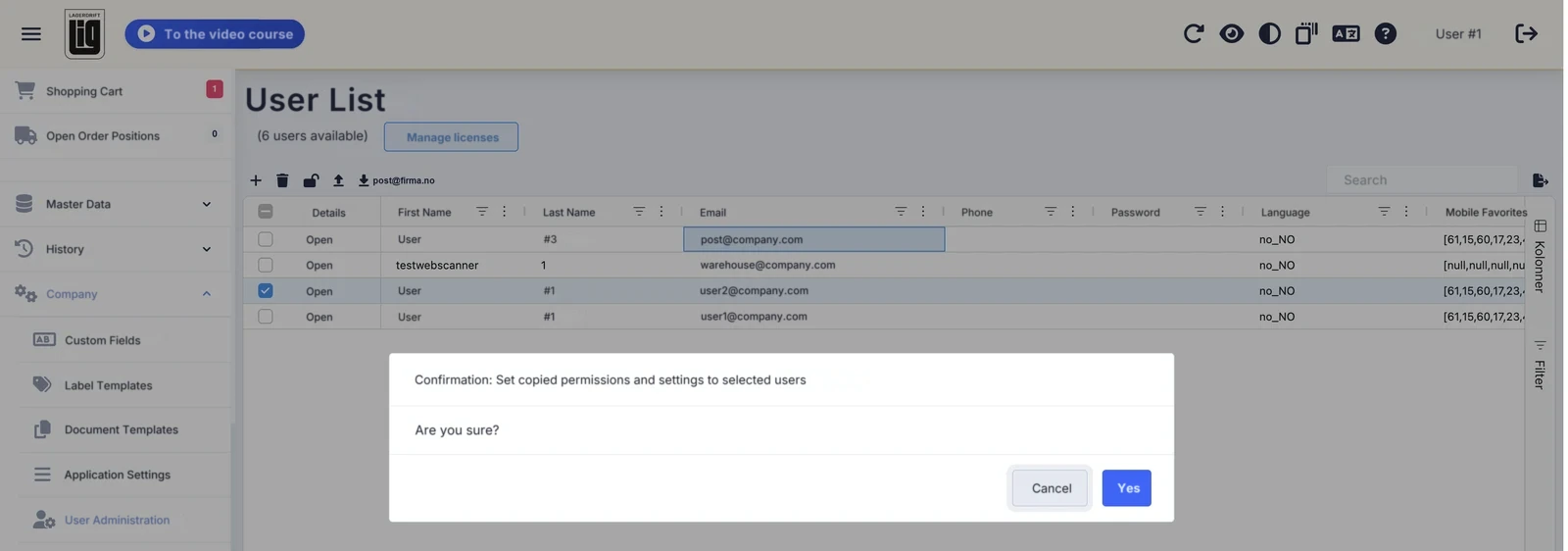1568x551 pixels.
Task: Click the upload arrow icon
Action: click(x=338, y=180)
